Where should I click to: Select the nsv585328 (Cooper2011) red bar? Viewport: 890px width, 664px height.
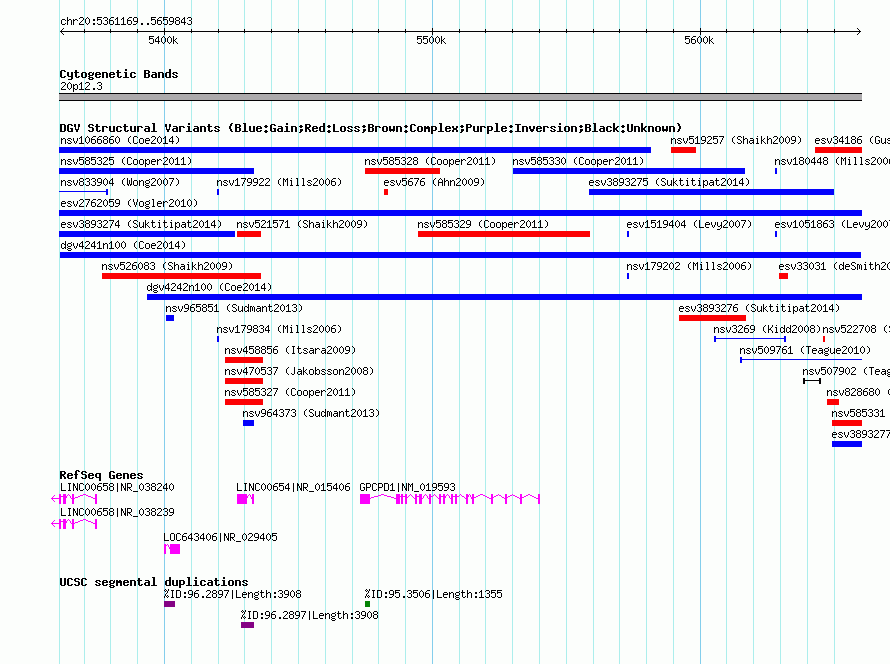pos(402,171)
